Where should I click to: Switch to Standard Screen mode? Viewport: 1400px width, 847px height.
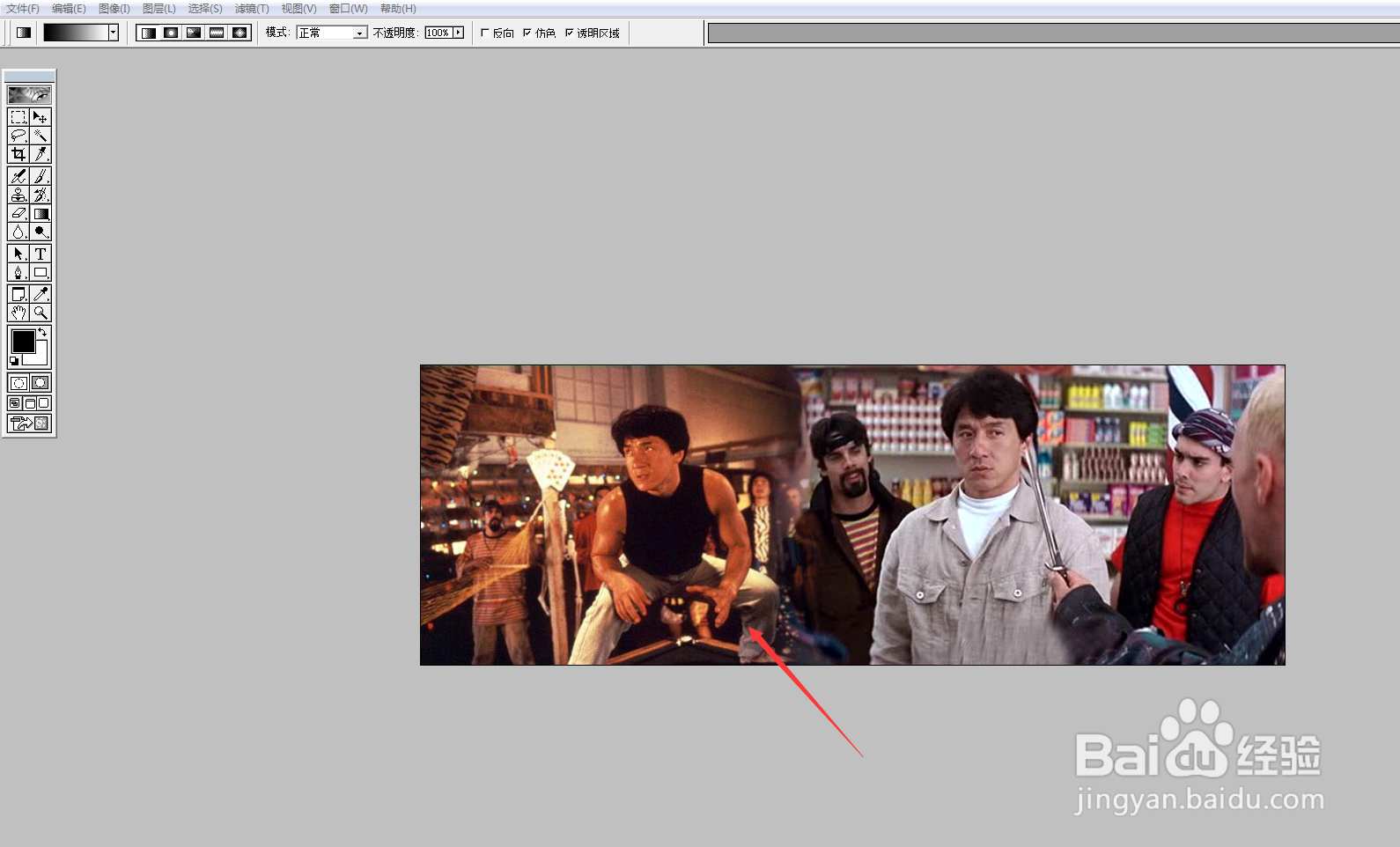coord(15,403)
